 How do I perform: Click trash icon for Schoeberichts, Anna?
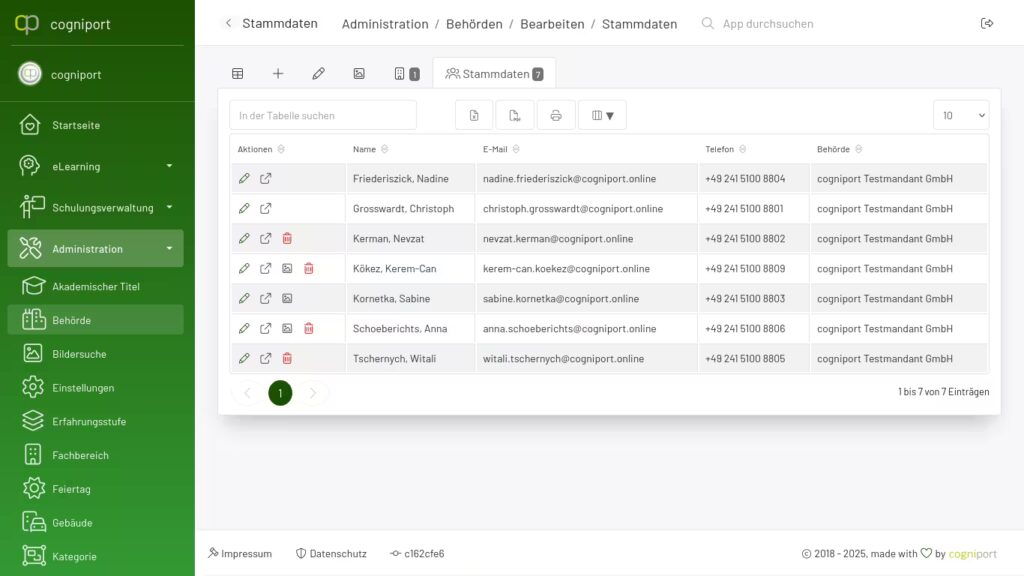coord(308,329)
